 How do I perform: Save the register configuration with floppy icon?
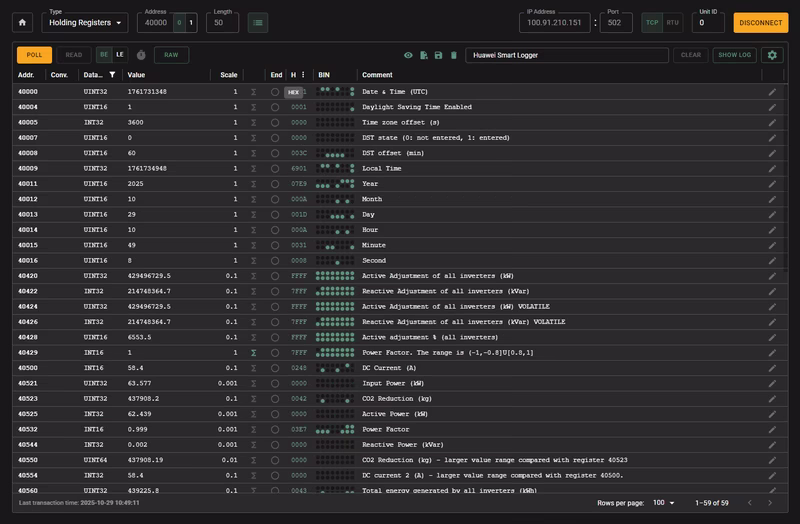[x=438, y=55]
